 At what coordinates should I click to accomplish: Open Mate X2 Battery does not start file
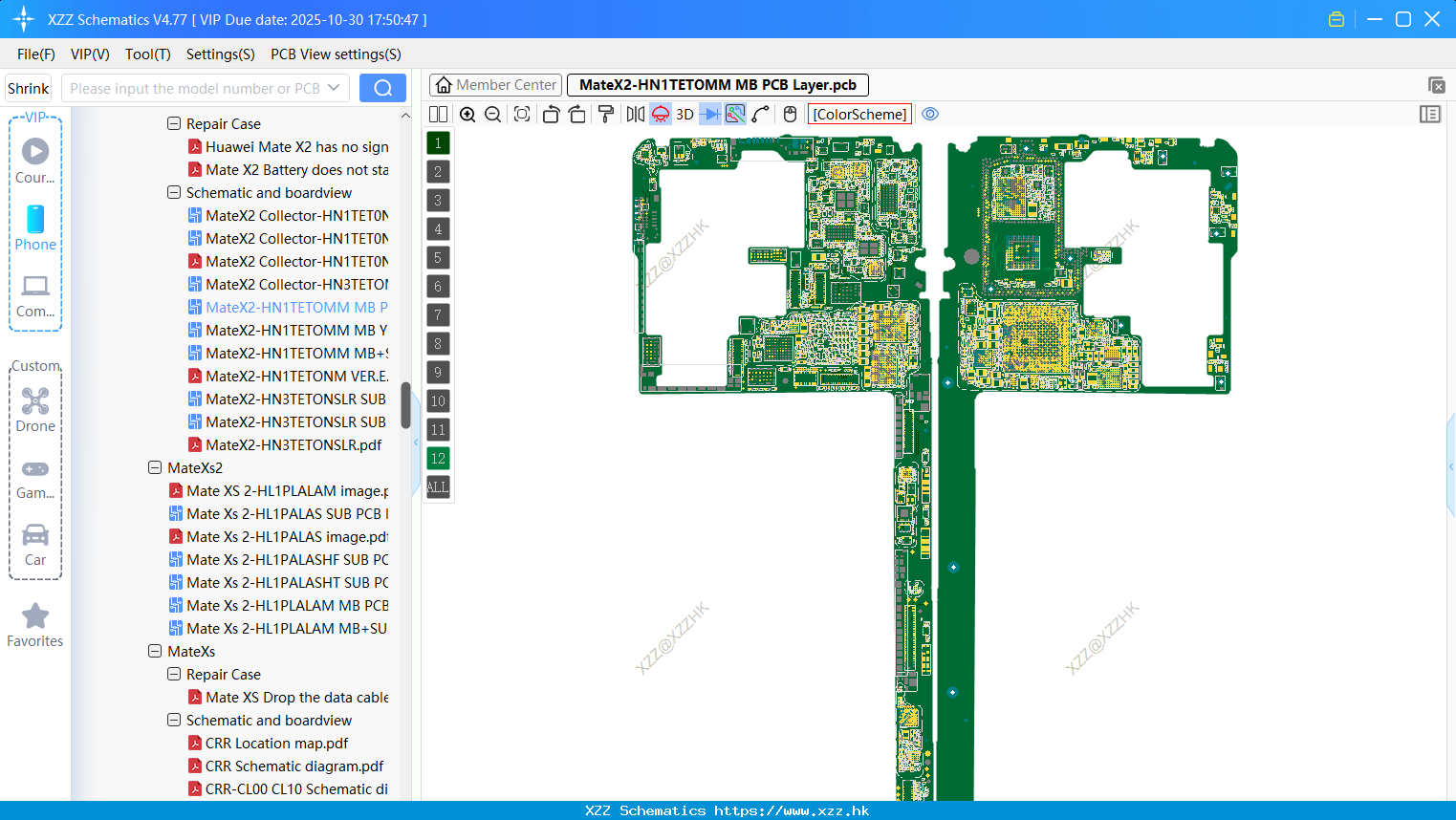(x=289, y=170)
